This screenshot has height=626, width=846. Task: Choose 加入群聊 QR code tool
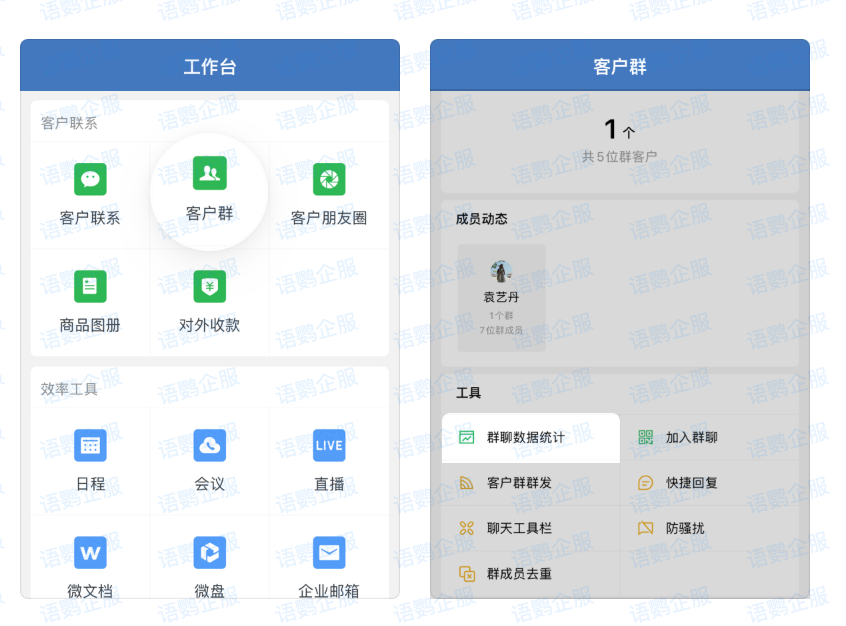point(691,437)
